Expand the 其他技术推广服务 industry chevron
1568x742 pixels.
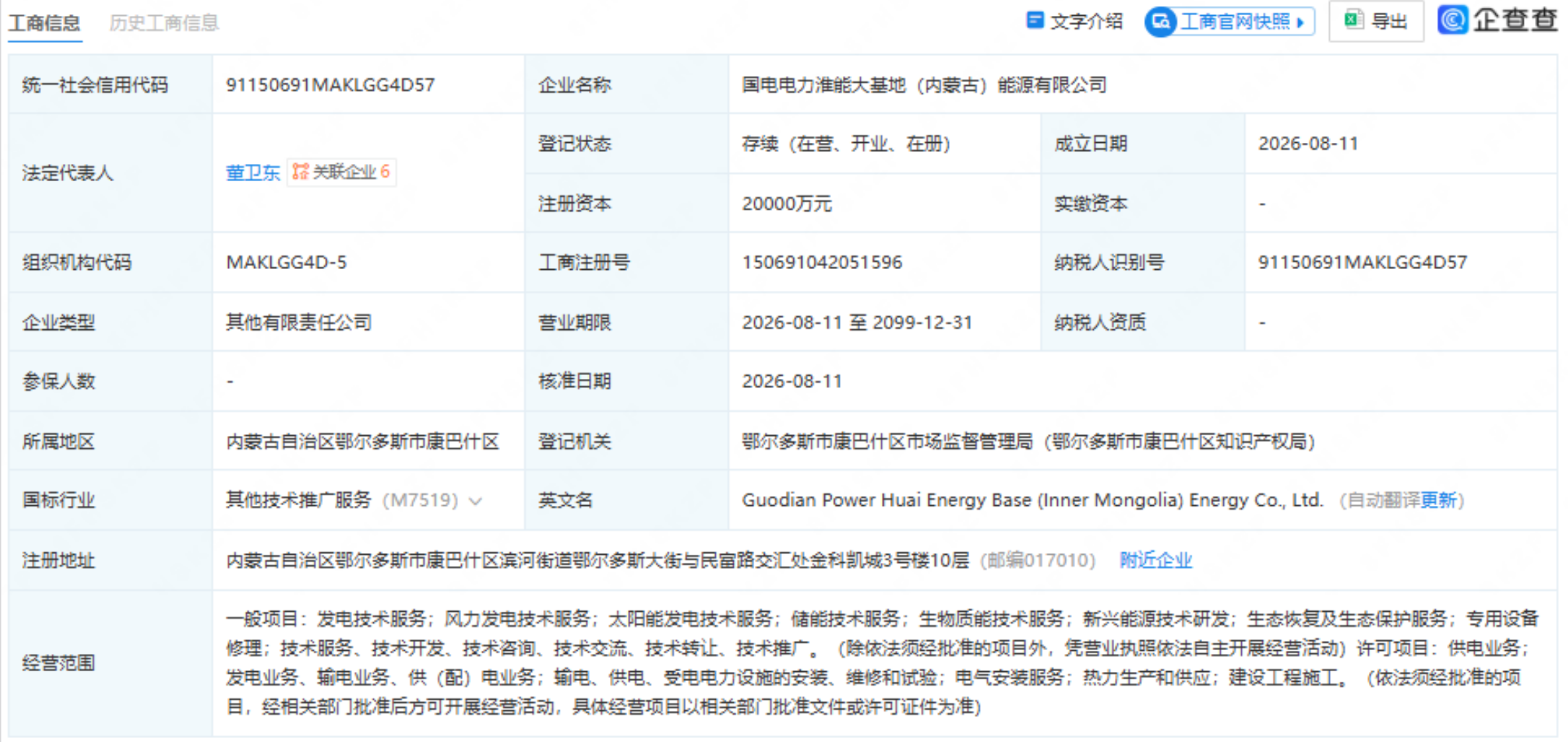(475, 501)
